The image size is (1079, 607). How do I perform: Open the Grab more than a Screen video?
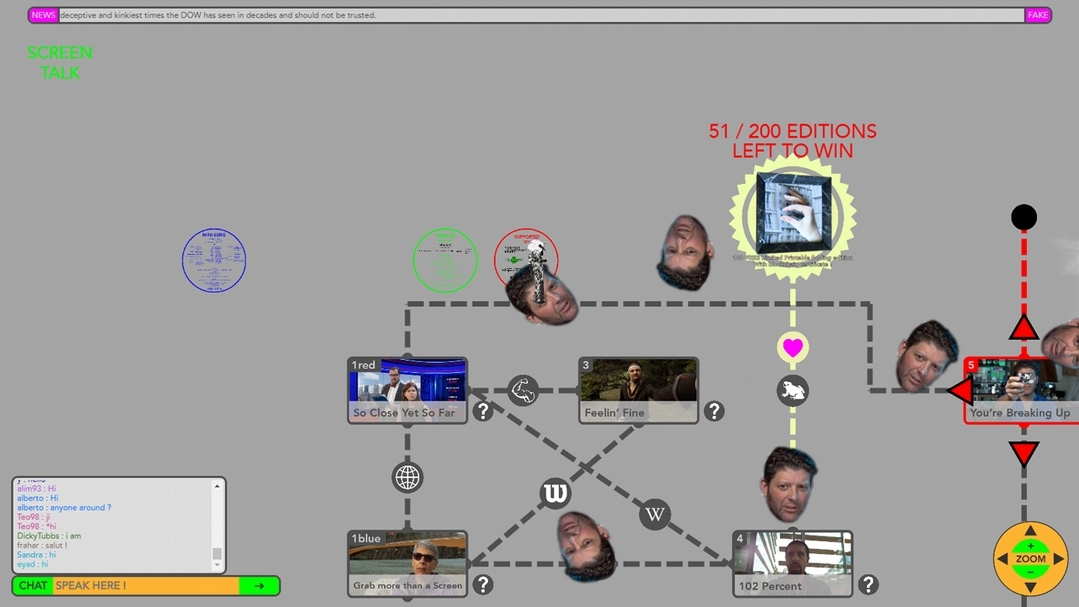coord(407,563)
